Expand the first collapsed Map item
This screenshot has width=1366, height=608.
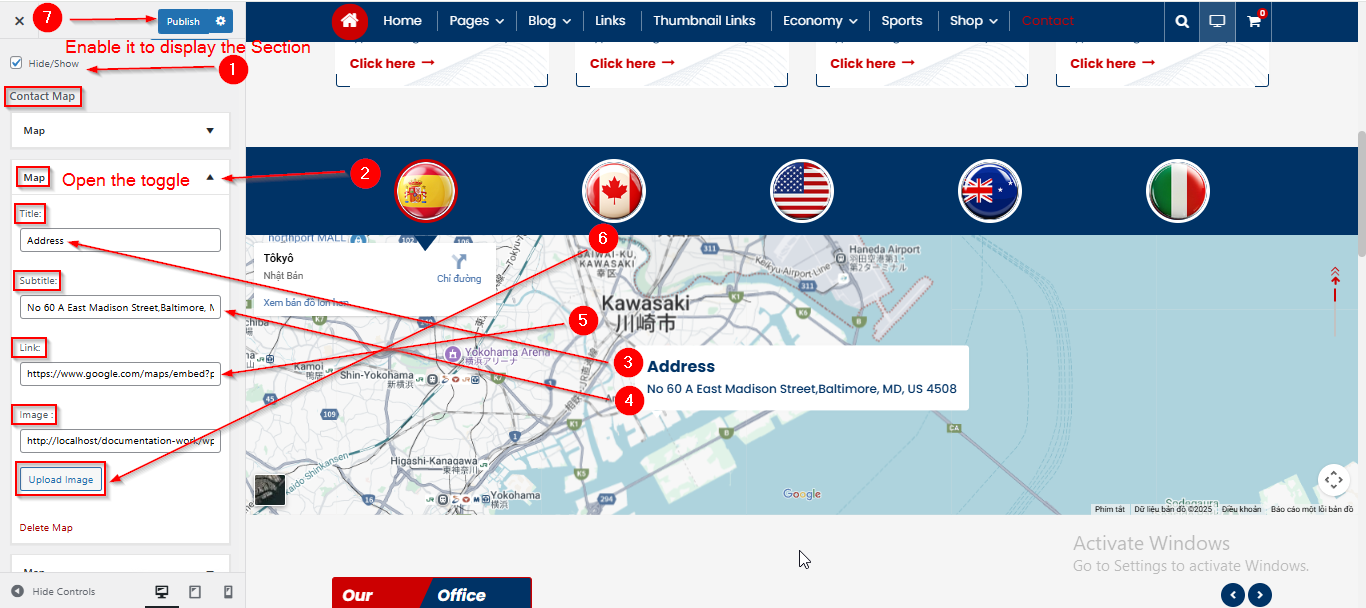(x=120, y=131)
